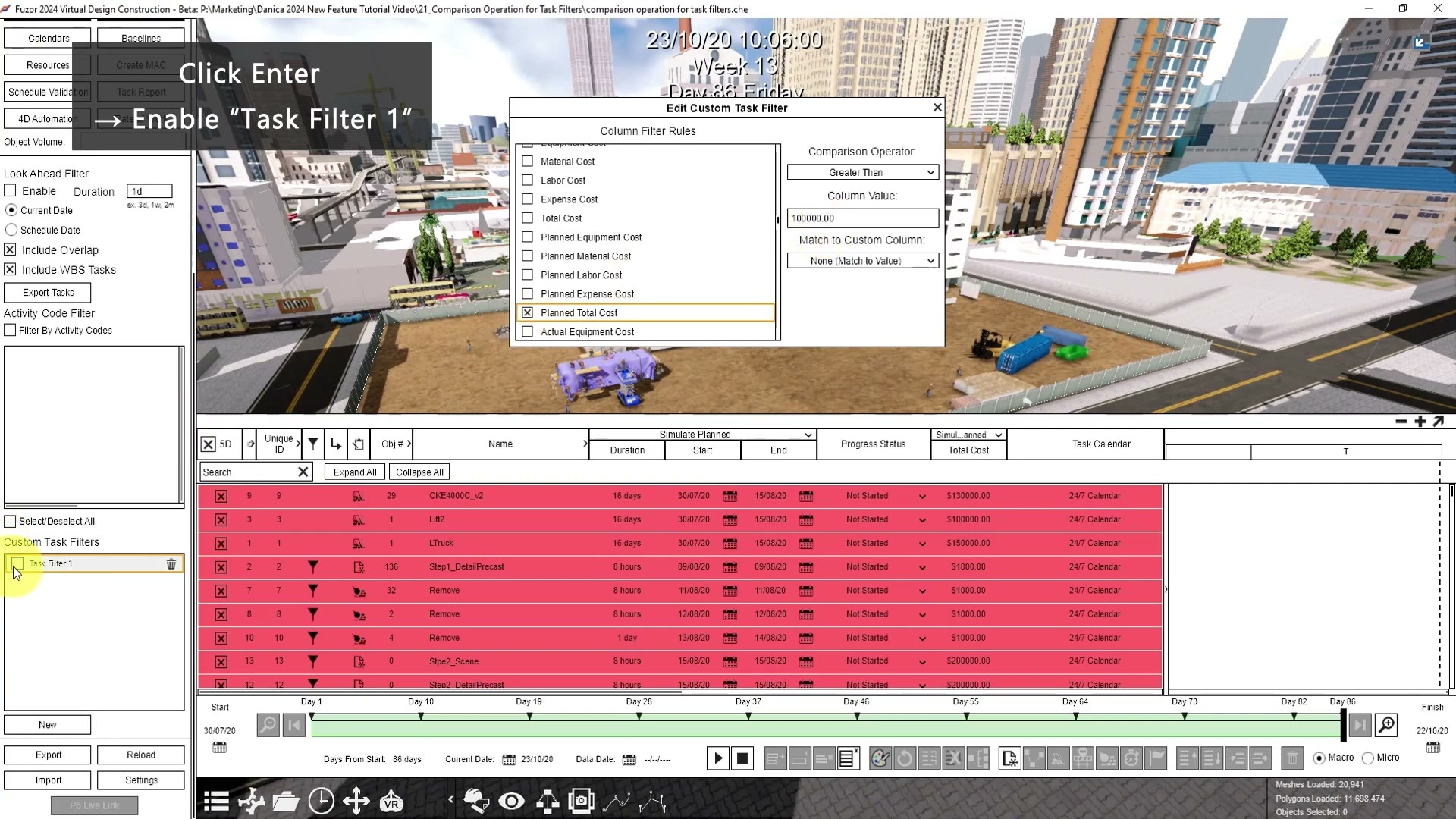This screenshot has height=819, width=1456.
Task: Collapse the bottom toolbar chevron
Action: coord(450,799)
